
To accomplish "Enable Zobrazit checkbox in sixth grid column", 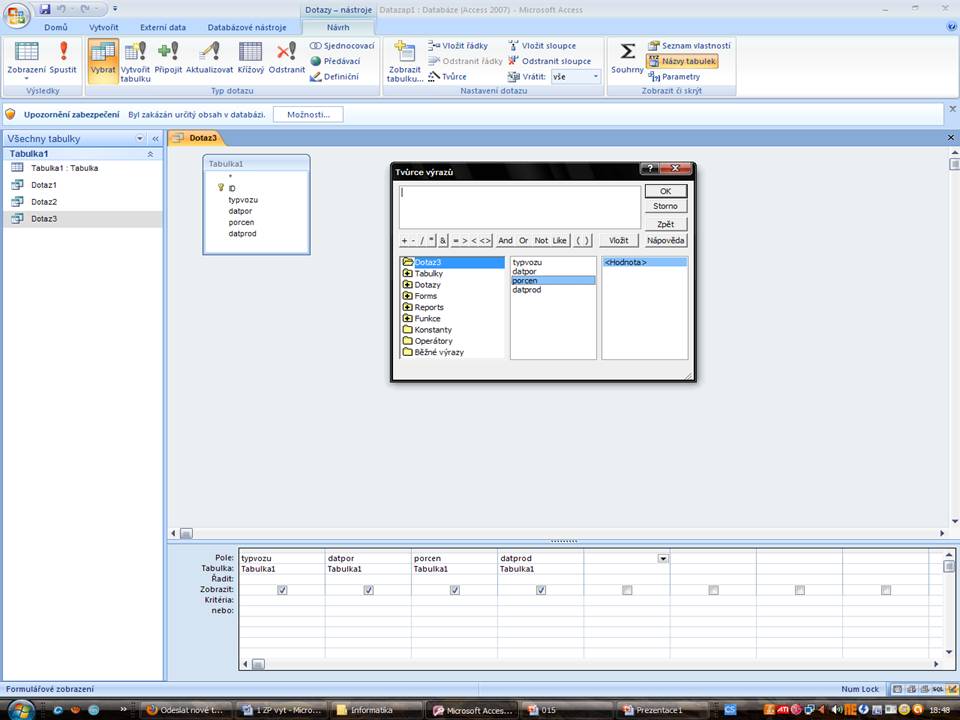I will [713, 590].
